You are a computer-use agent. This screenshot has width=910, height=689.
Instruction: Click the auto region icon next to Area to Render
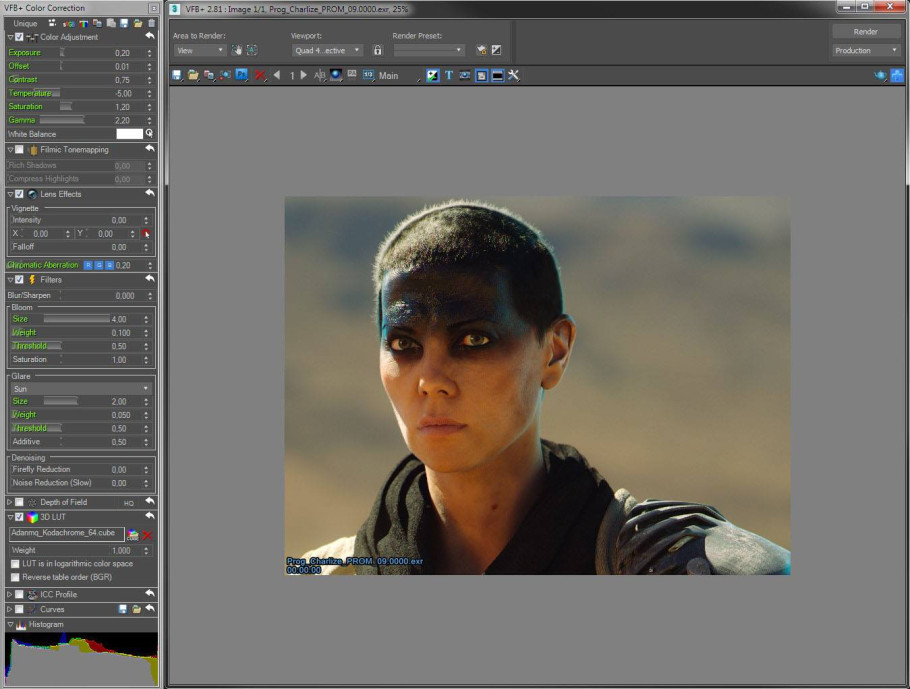pyautogui.click(x=252, y=50)
